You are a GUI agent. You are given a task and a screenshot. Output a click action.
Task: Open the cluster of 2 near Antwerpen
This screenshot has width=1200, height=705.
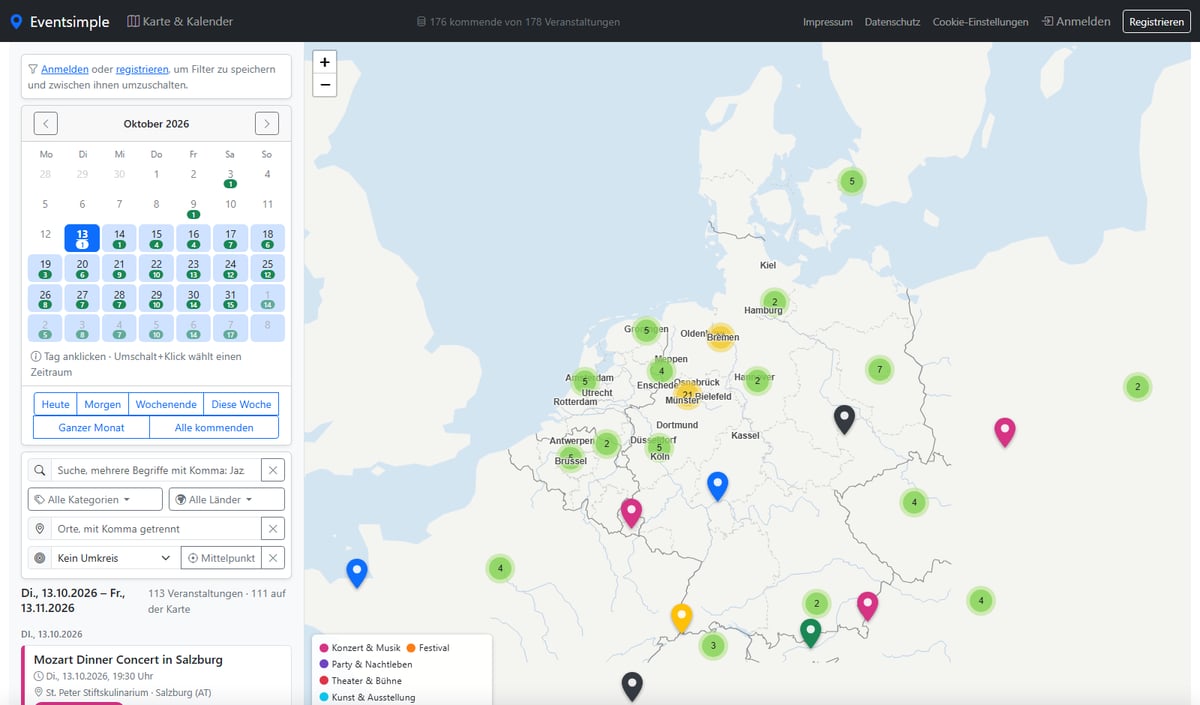[x=606, y=444]
